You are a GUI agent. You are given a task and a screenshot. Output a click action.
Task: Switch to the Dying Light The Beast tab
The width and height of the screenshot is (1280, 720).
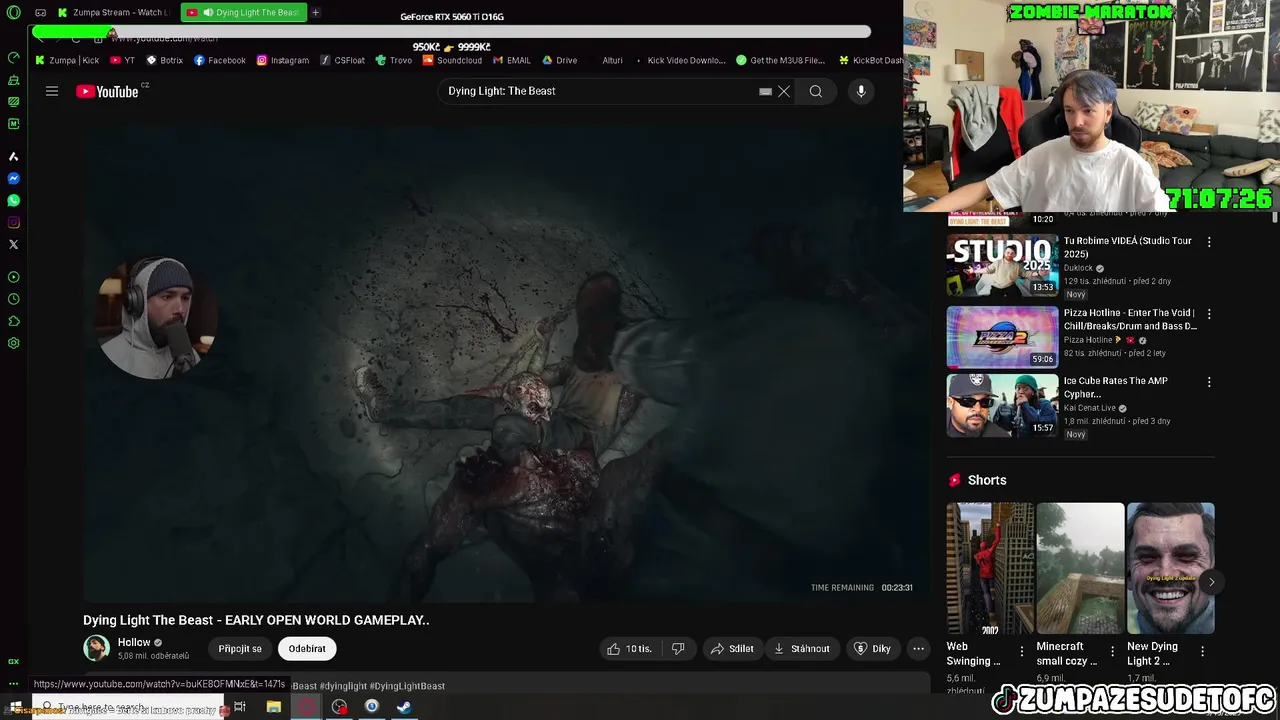244,13
